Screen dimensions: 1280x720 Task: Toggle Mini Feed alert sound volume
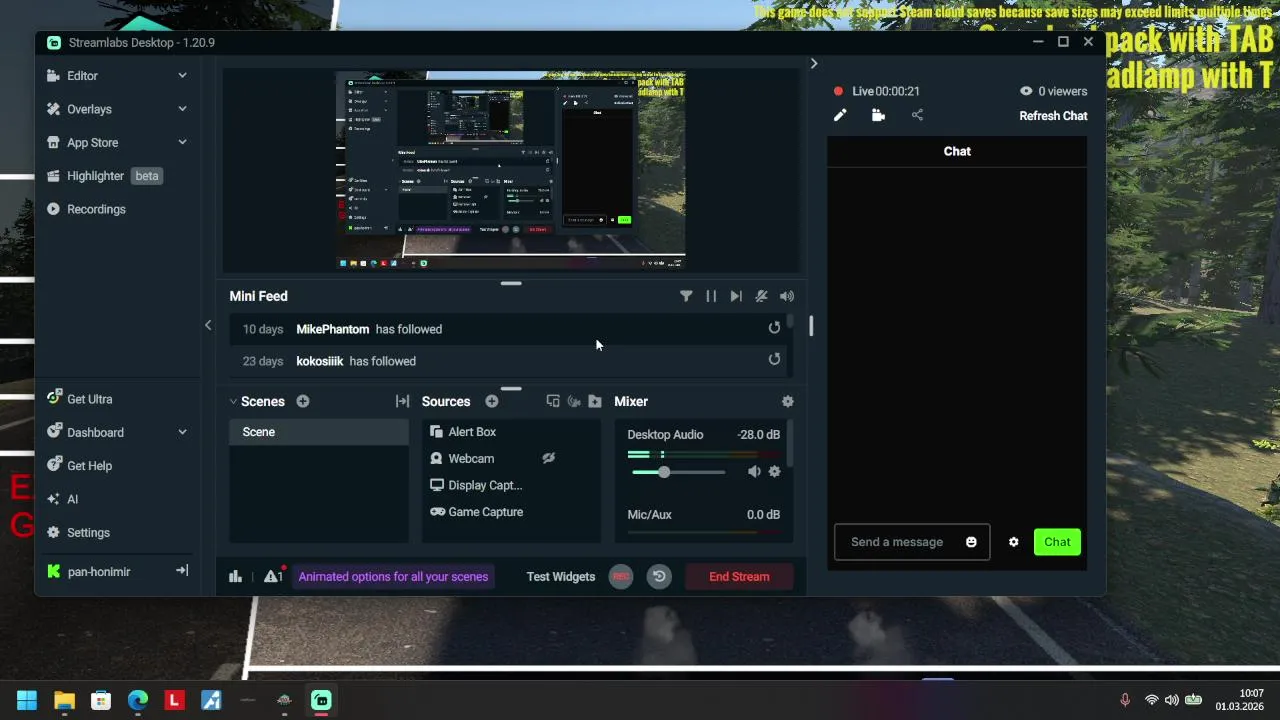[787, 296]
